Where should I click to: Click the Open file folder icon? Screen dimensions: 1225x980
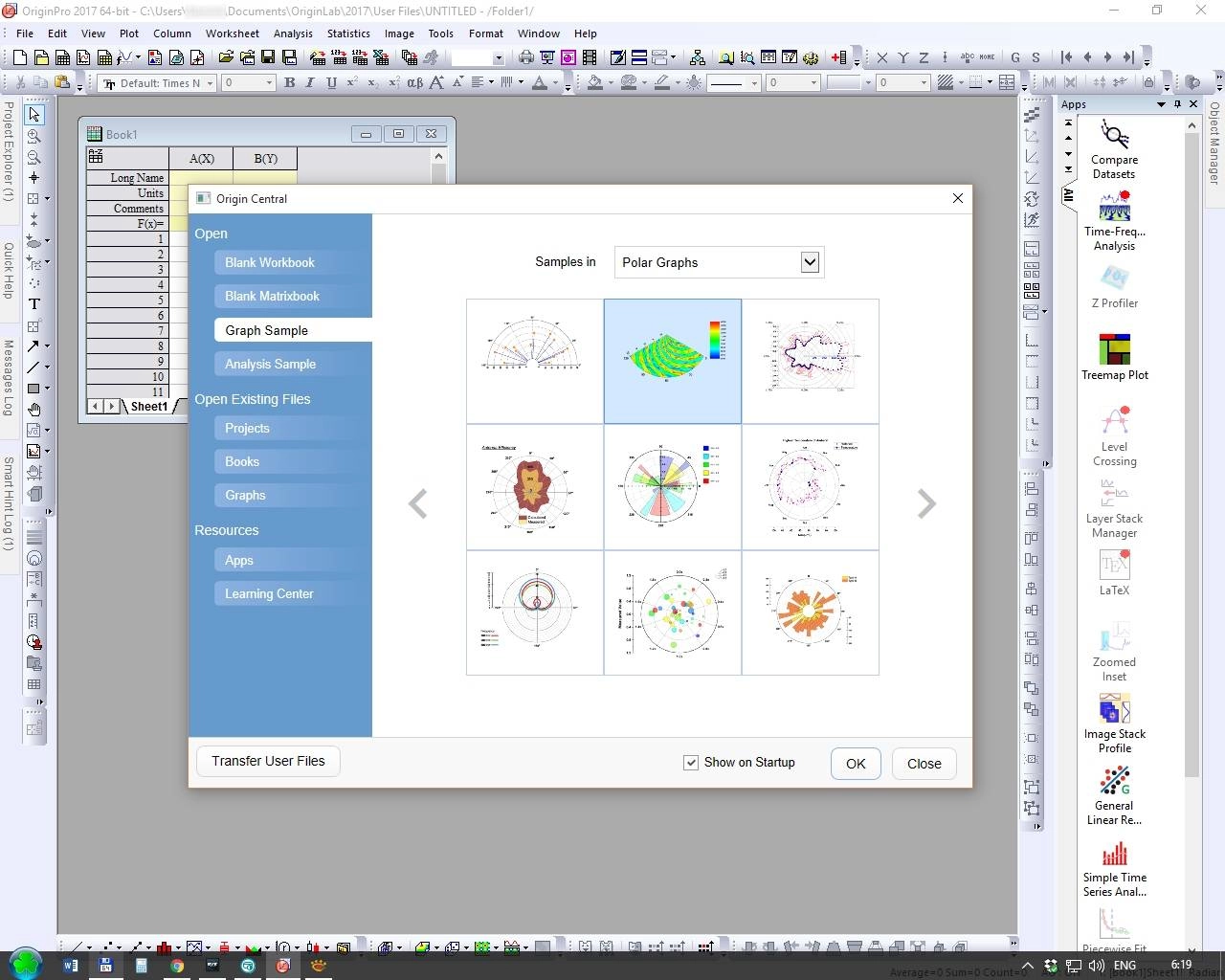226,58
